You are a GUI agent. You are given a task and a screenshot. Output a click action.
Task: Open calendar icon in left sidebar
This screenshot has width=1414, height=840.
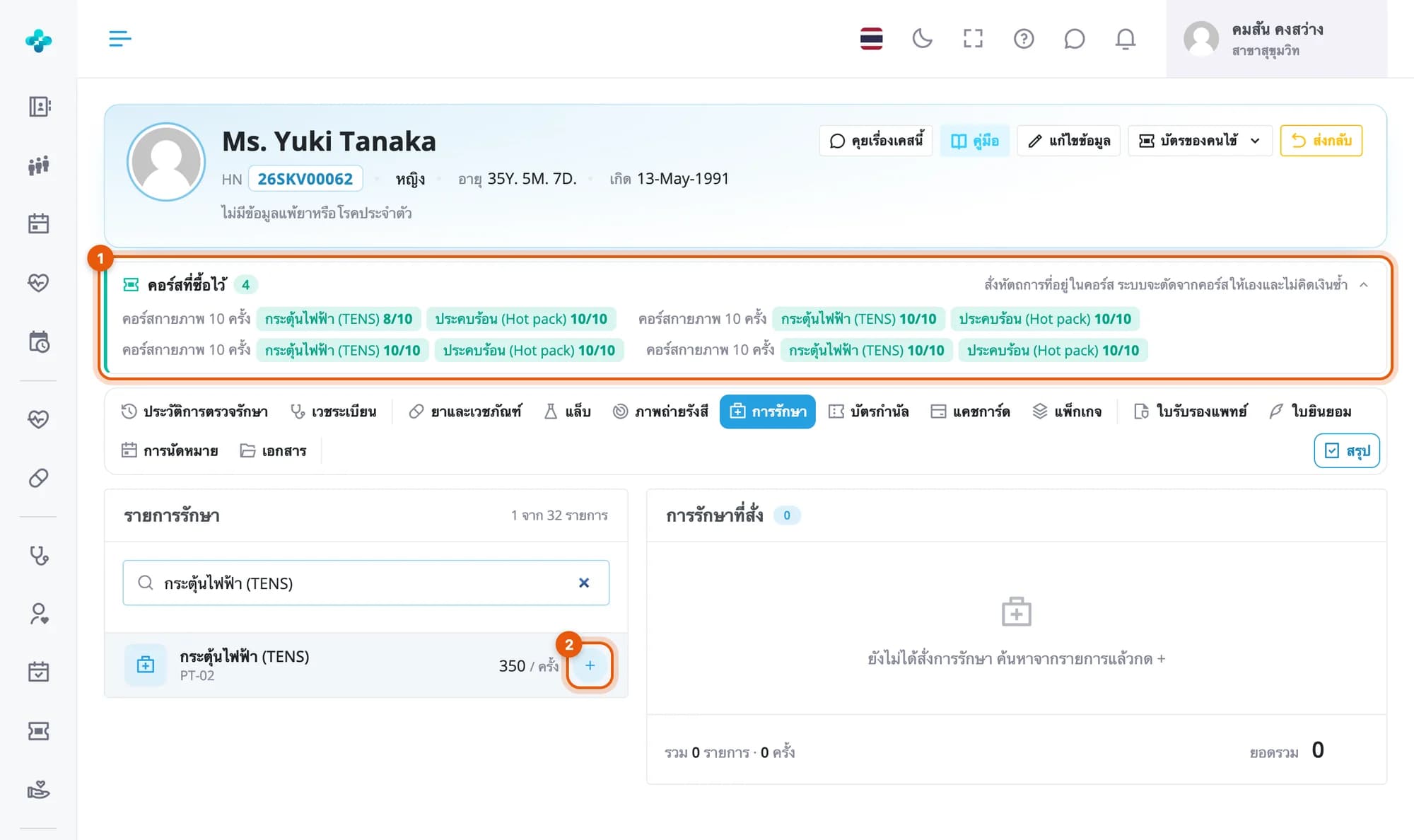pos(39,223)
